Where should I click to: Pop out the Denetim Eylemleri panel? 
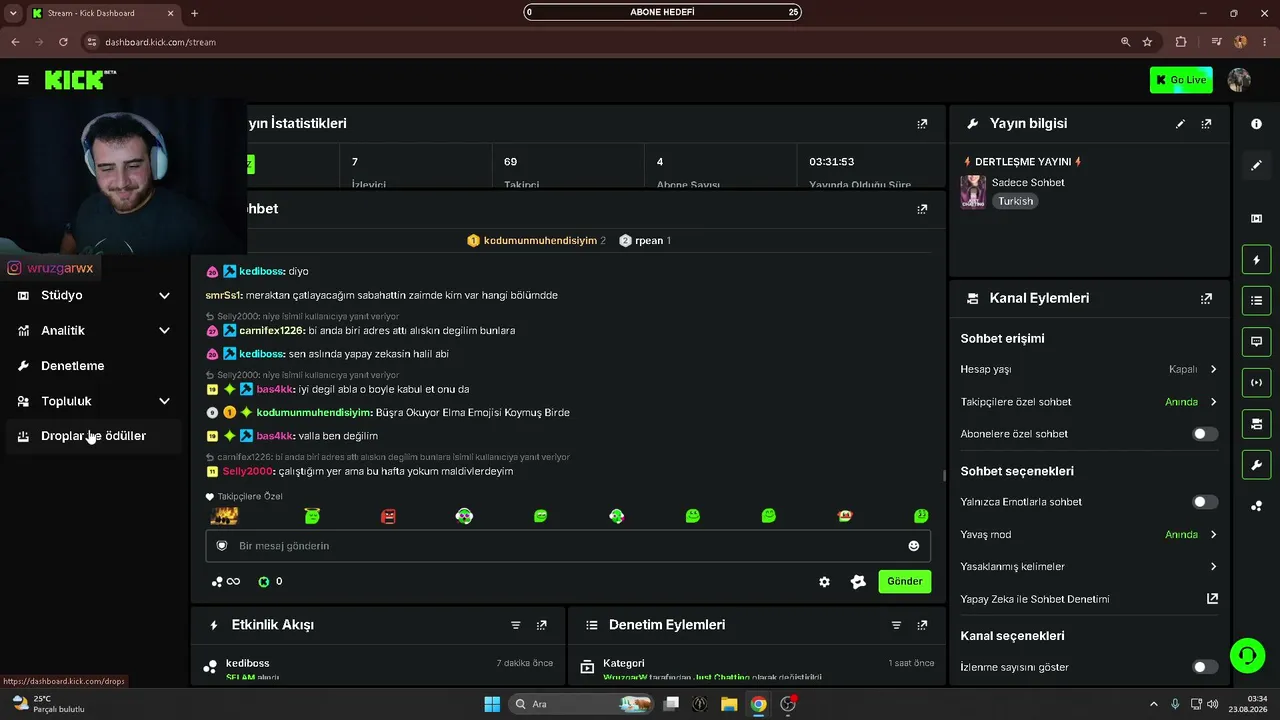[x=922, y=625]
